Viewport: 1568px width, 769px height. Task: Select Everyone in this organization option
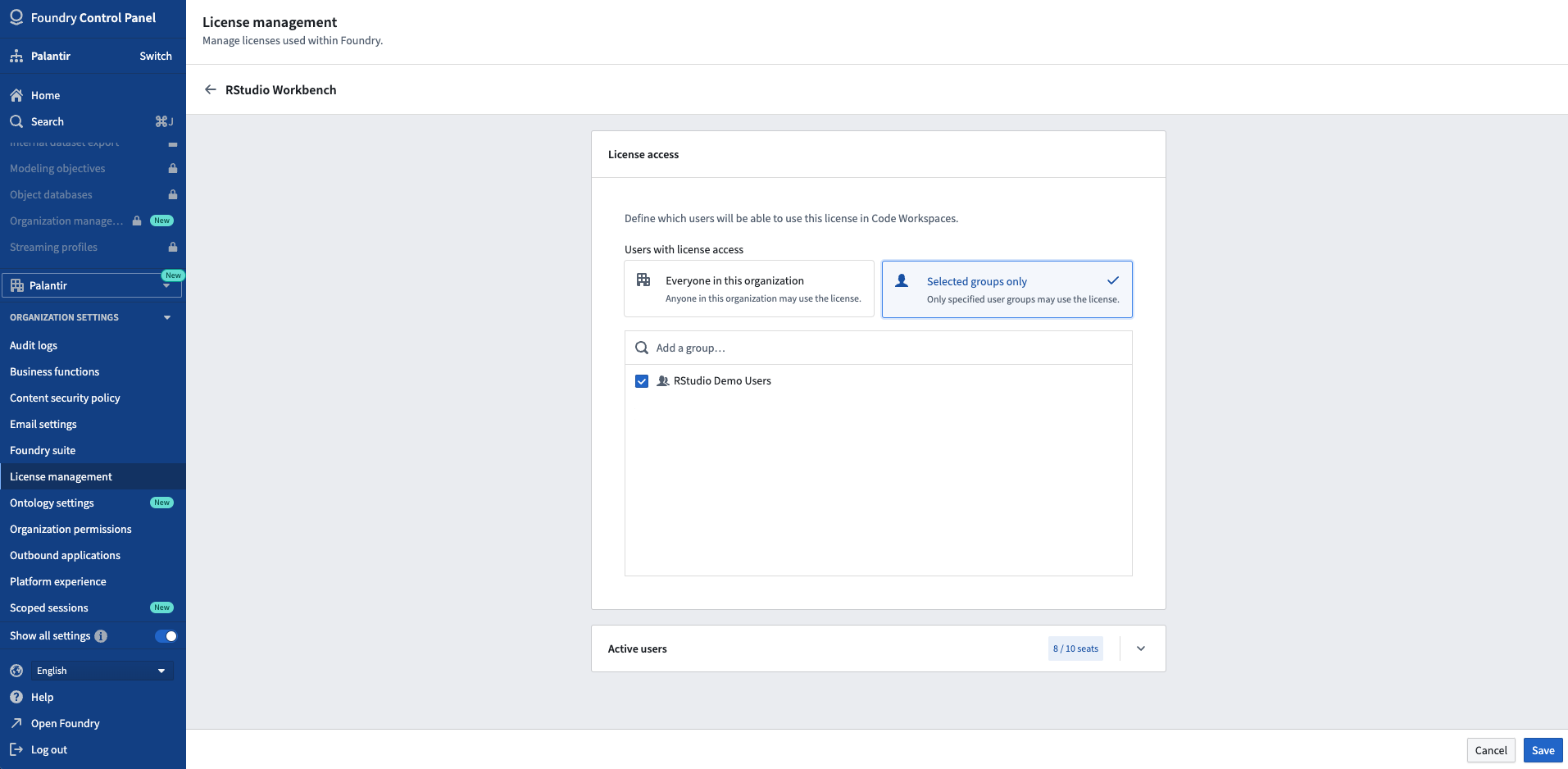(749, 289)
